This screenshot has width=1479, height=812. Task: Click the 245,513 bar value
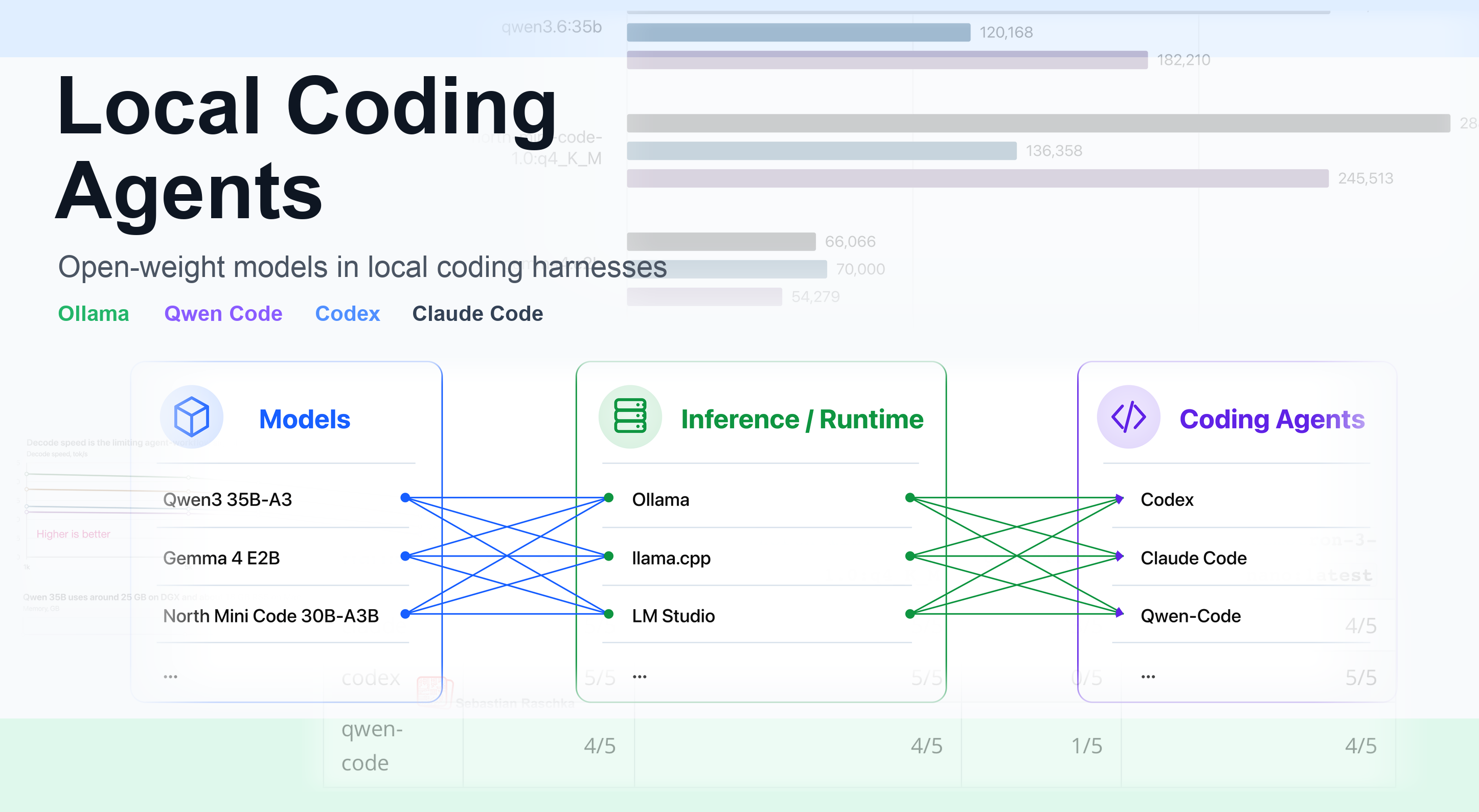(x=1366, y=178)
